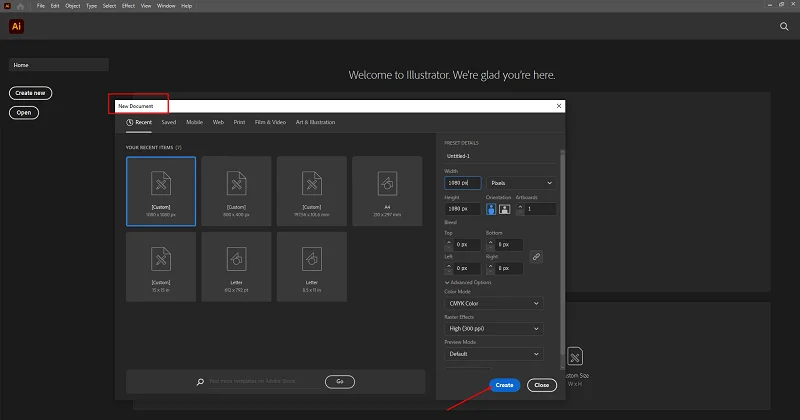Click the blue Create button
Image resolution: width=800 pixels, height=420 pixels.
click(x=504, y=385)
